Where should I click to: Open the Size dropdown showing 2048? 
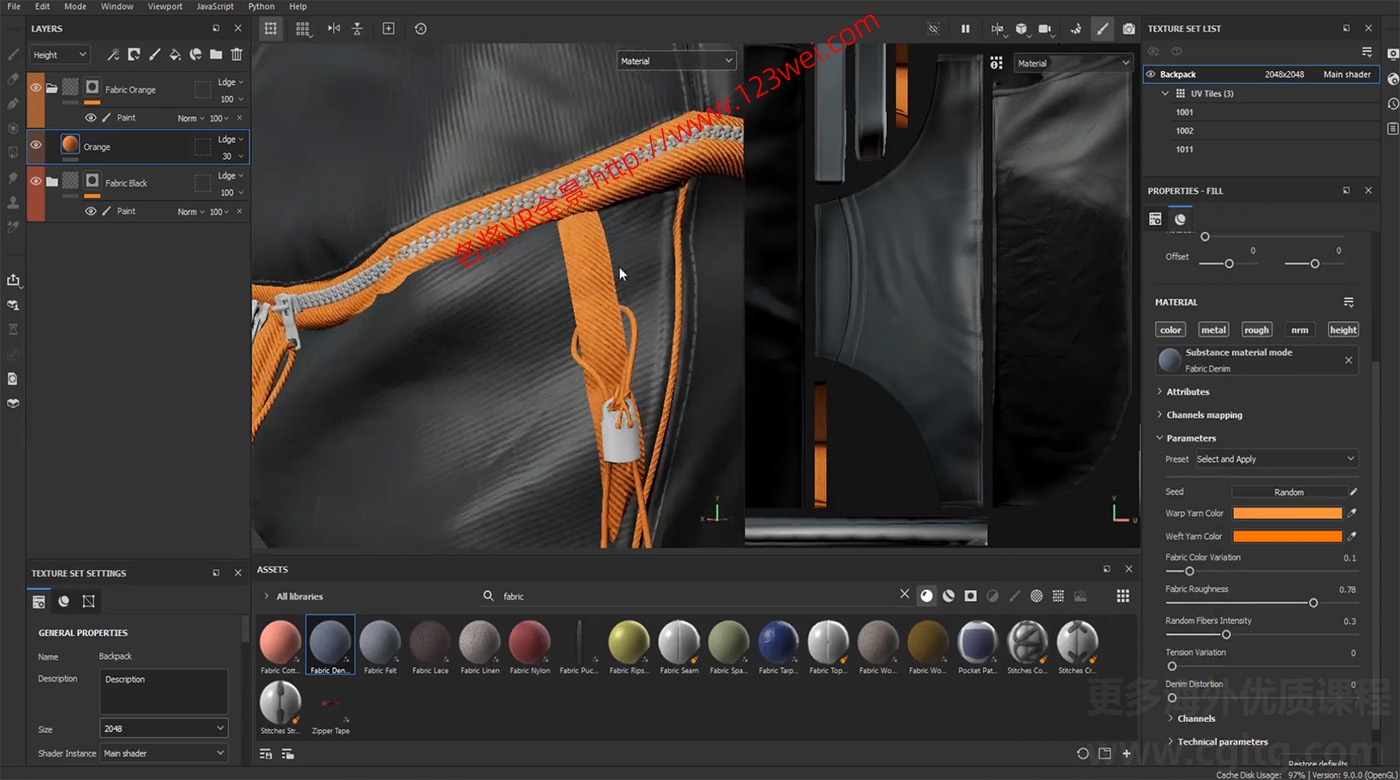pyautogui.click(x=164, y=728)
